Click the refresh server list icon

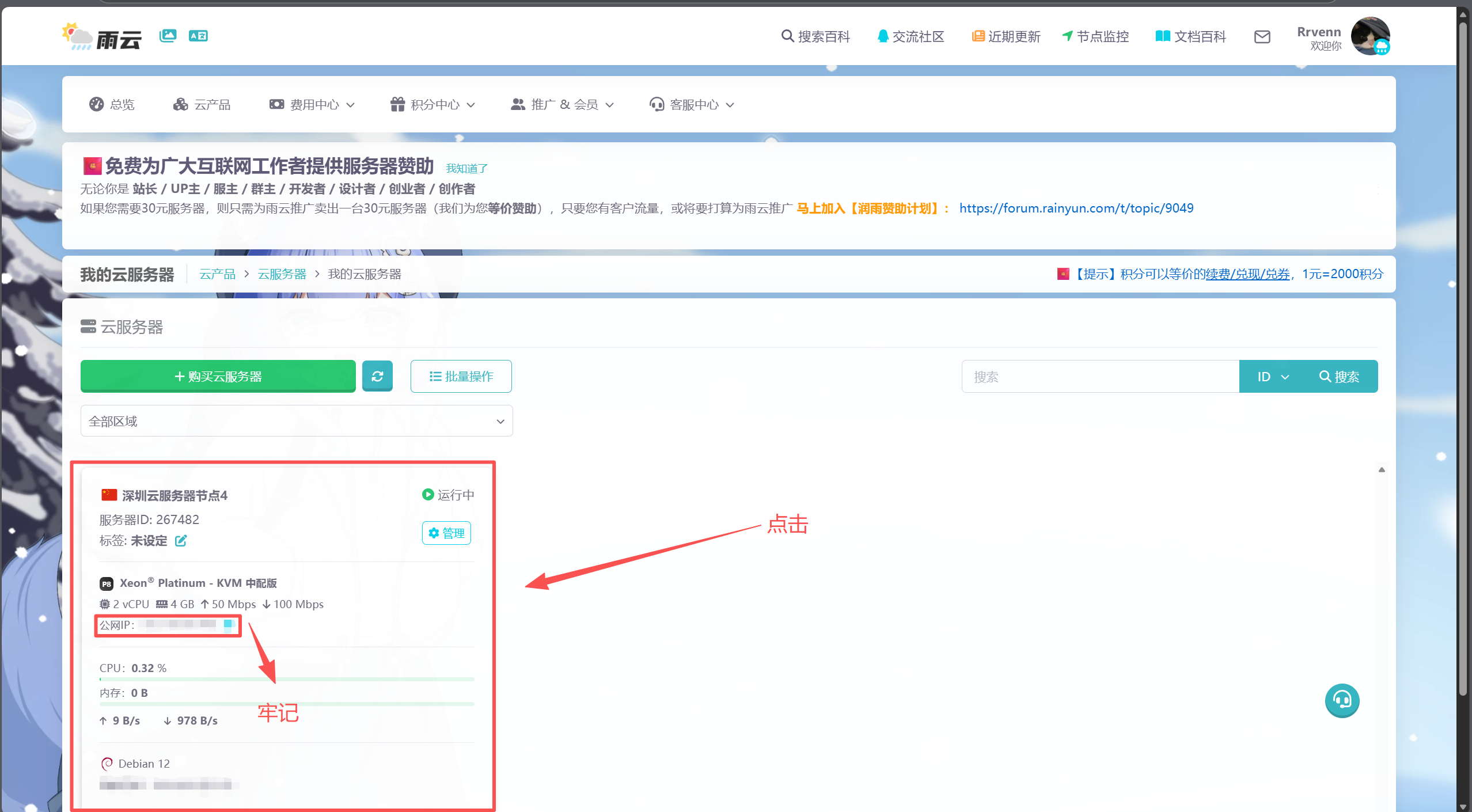tap(377, 376)
